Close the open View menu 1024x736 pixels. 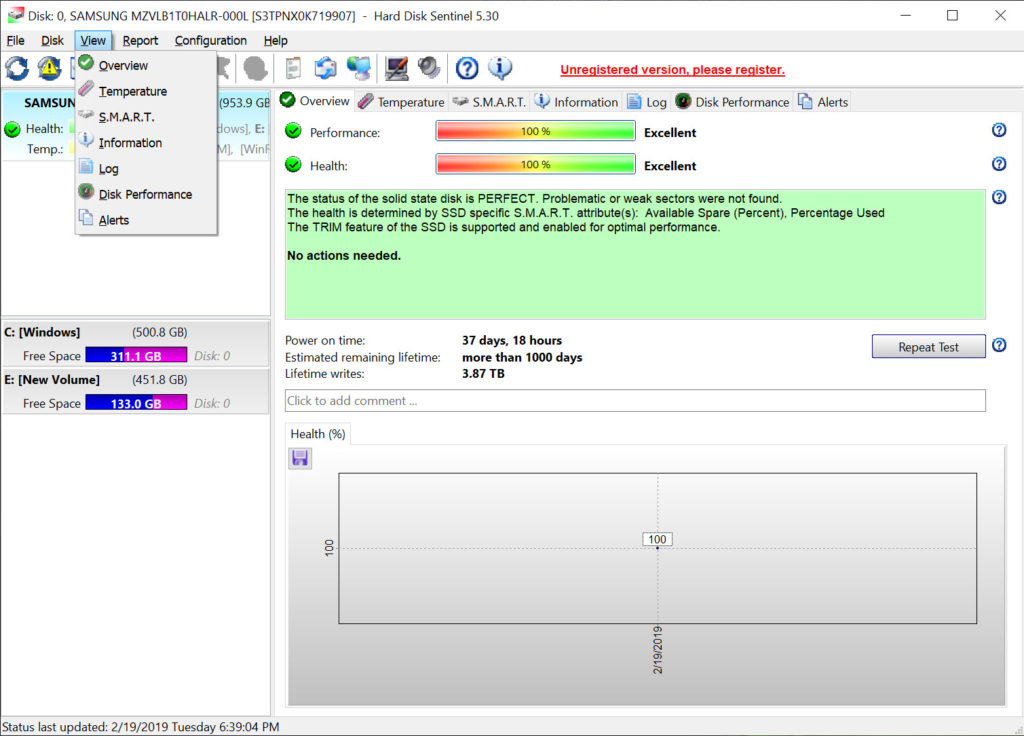(x=93, y=40)
